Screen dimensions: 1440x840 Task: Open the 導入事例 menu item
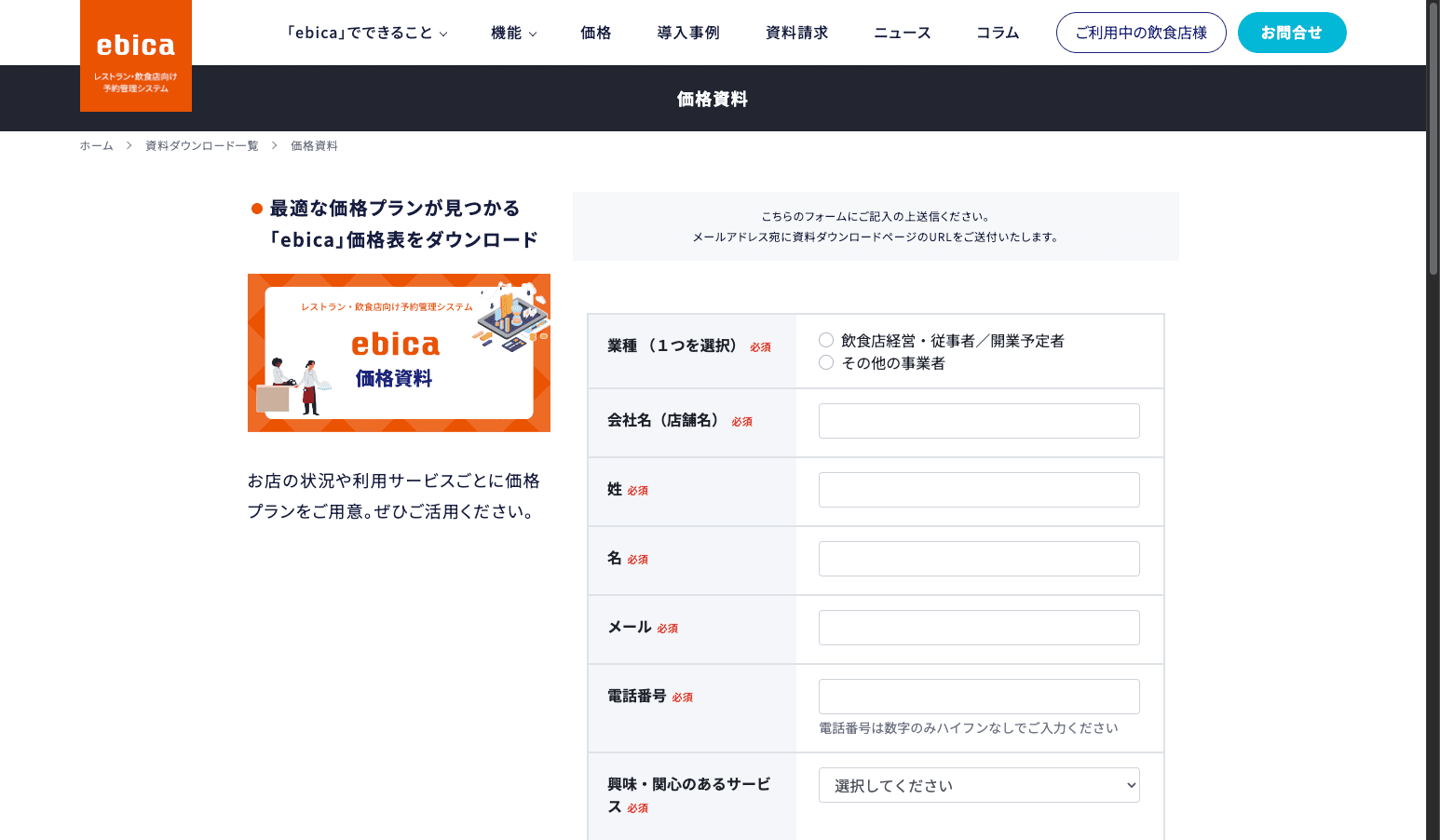(x=688, y=33)
